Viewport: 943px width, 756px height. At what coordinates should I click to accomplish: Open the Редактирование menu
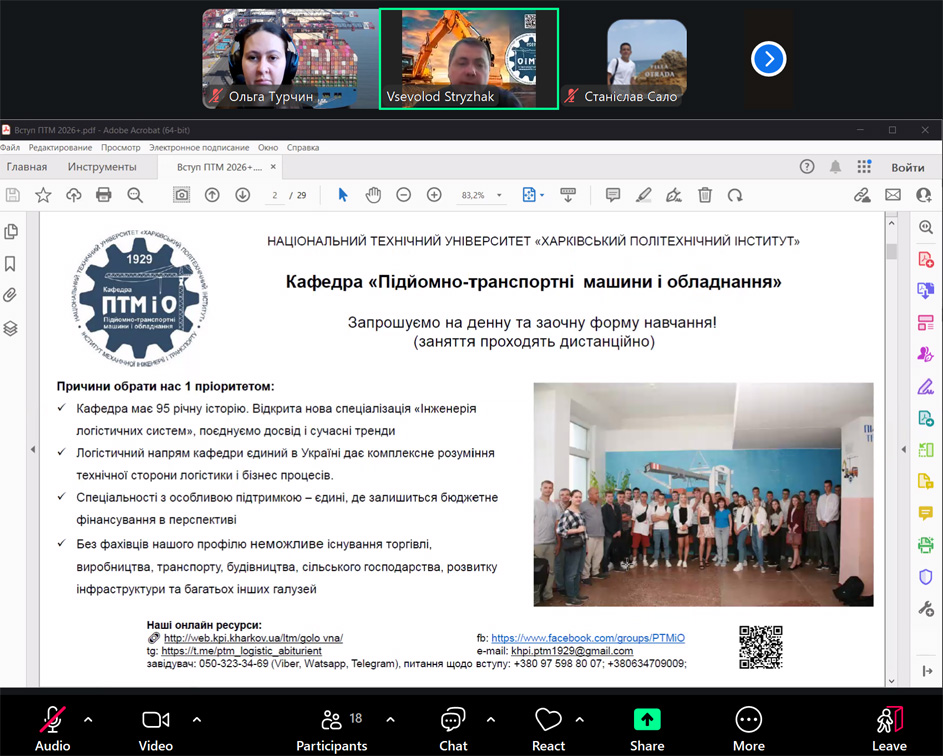click(x=60, y=147)
